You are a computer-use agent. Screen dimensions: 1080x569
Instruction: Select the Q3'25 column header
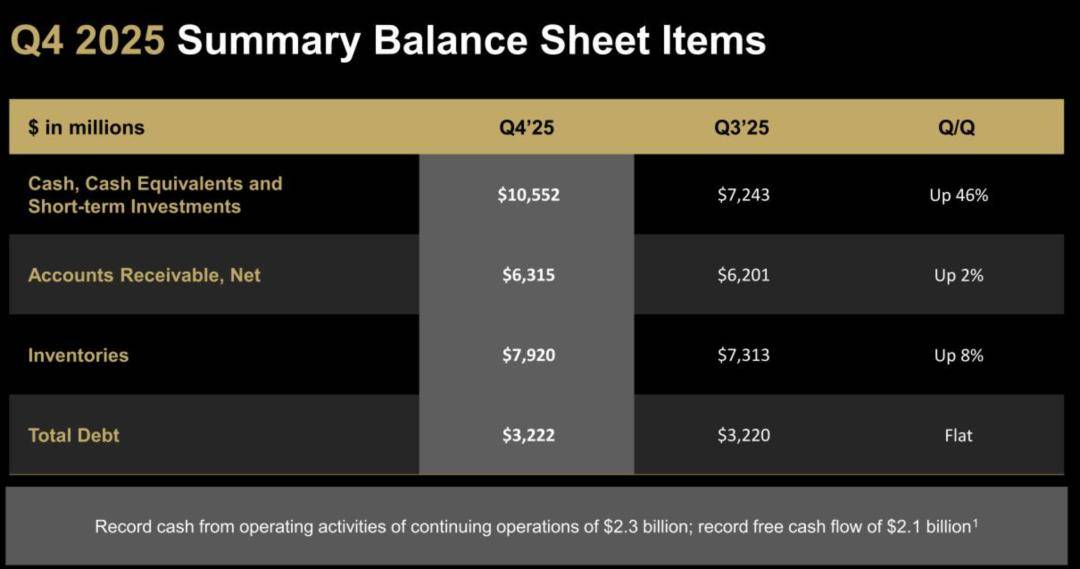742,127
